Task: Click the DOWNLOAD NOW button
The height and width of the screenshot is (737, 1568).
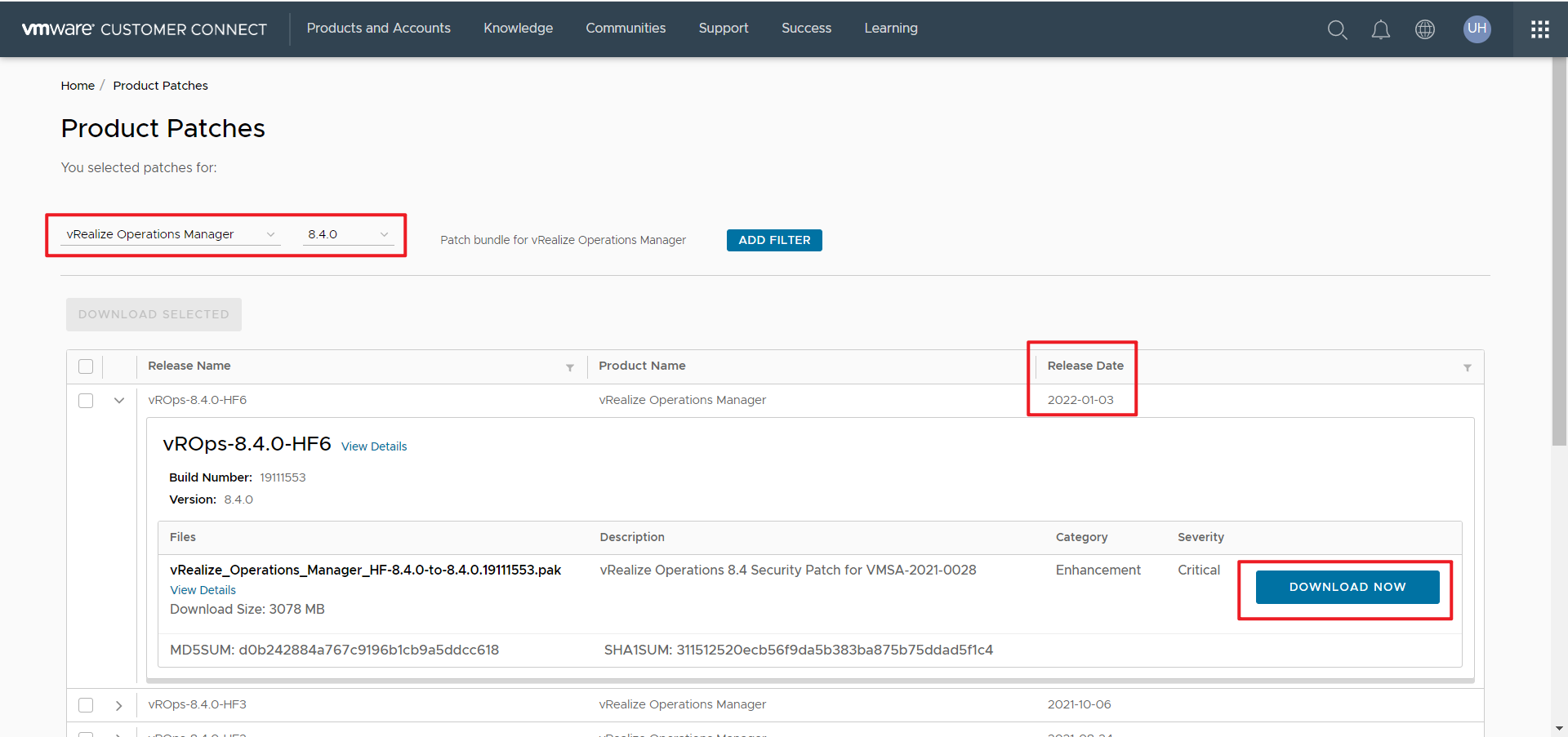Action: point(1347,587)
